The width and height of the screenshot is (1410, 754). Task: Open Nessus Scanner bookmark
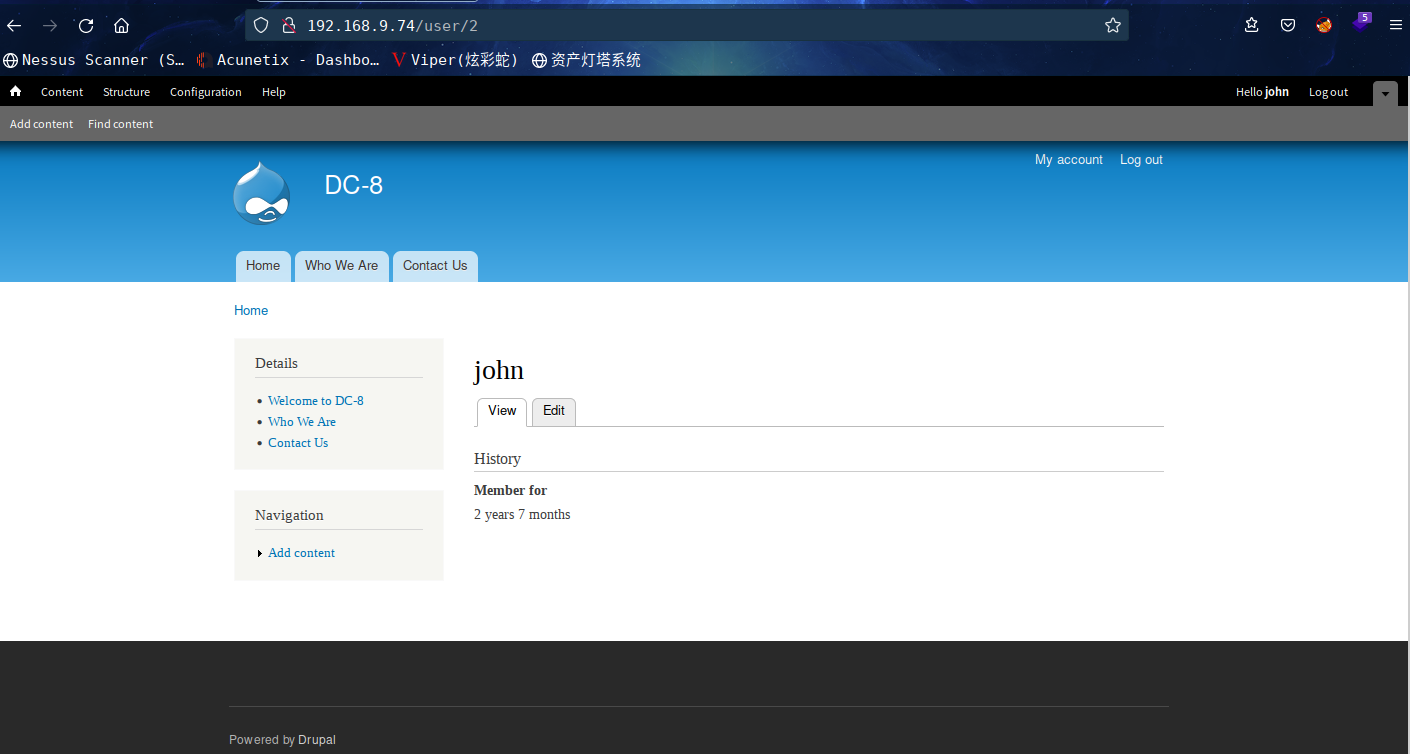[94, 60]
